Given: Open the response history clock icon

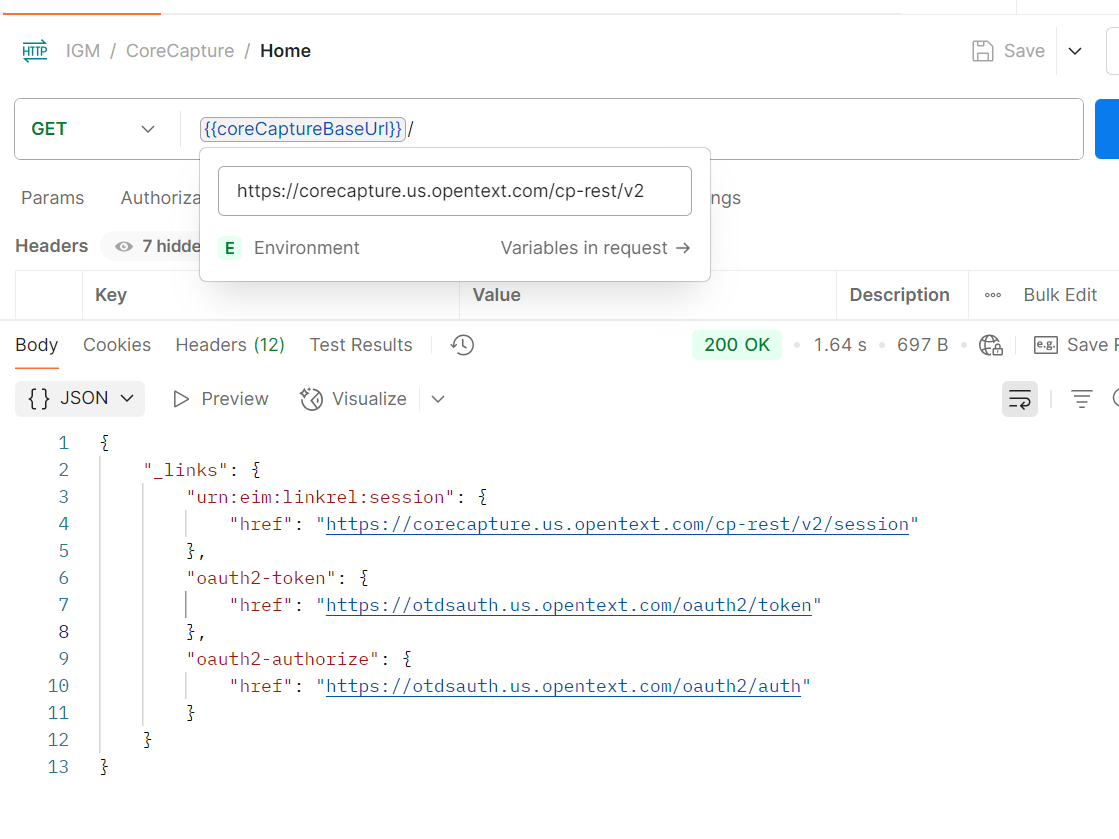Looking at the screenshot, I should pyautogui.click(x=462, y=345).
